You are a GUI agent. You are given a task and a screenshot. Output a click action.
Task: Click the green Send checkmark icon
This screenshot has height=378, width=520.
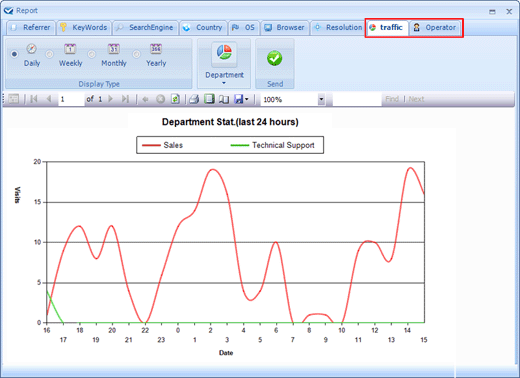point(274,58)
